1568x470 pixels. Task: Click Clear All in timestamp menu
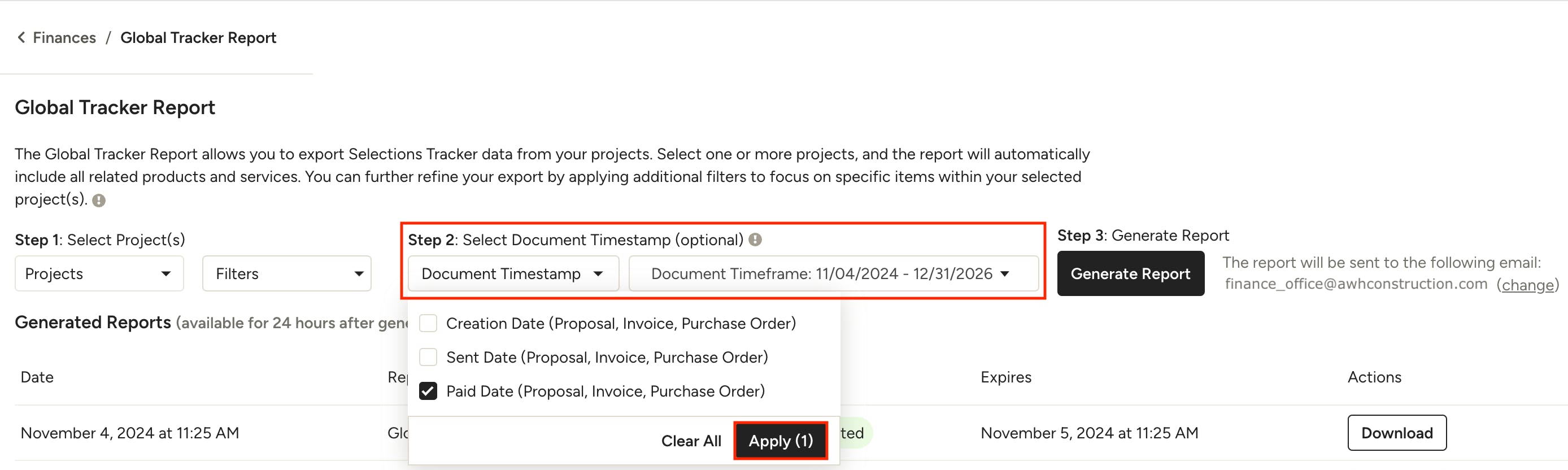pos(691,441)
